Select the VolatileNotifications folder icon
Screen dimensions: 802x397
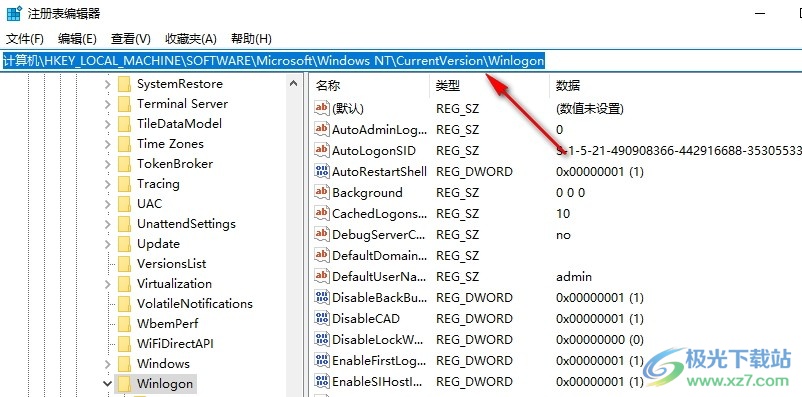pyautogui.click(x=124, y=304)
